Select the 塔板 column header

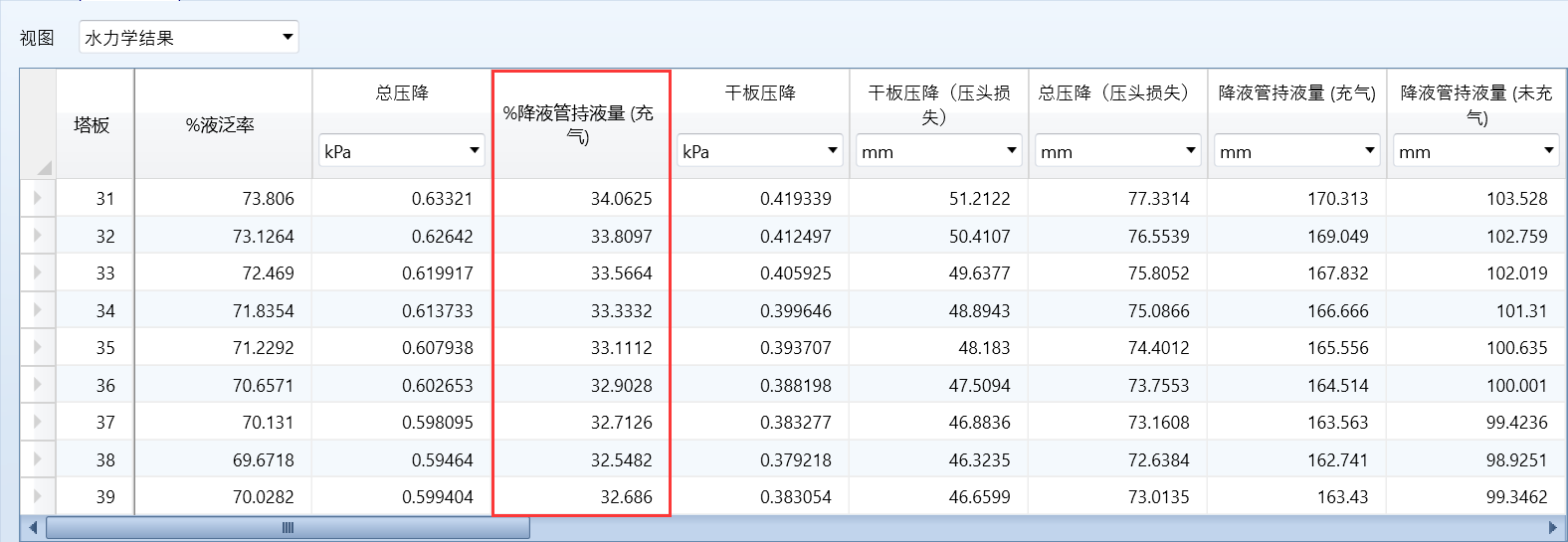pyautogui.click(x=93, y=124)
